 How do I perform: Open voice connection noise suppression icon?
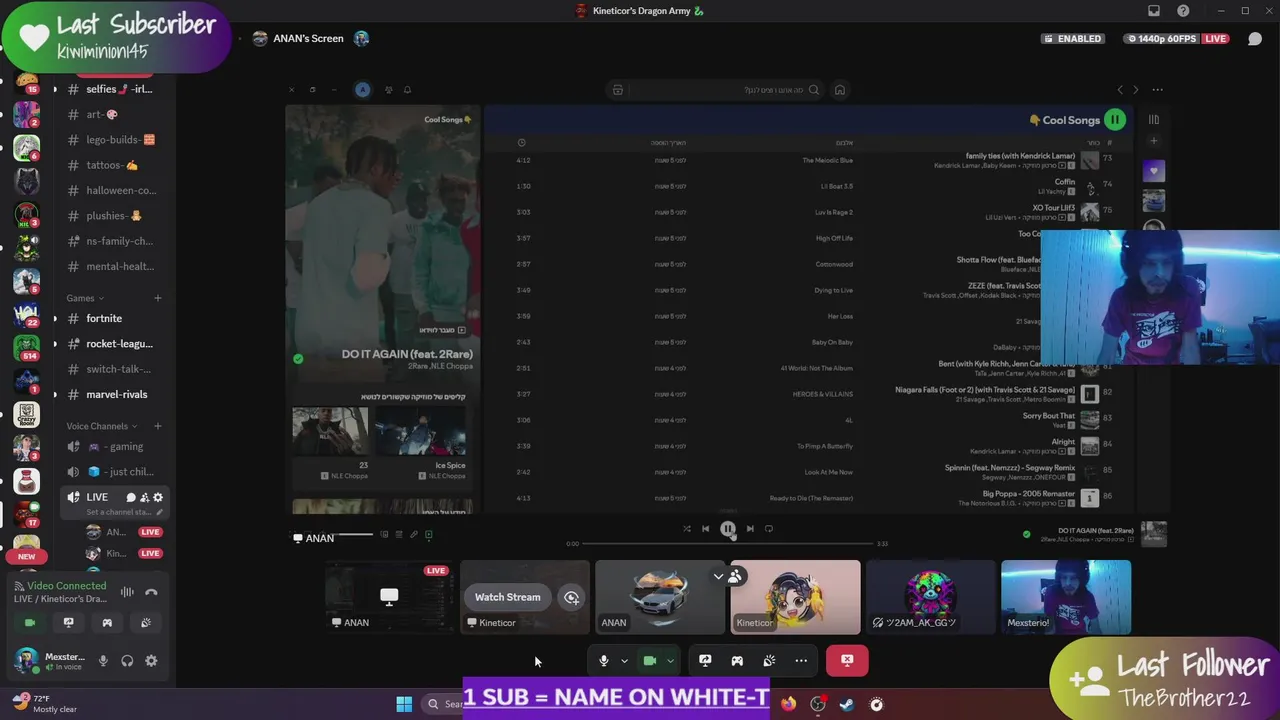pos(127,592)
